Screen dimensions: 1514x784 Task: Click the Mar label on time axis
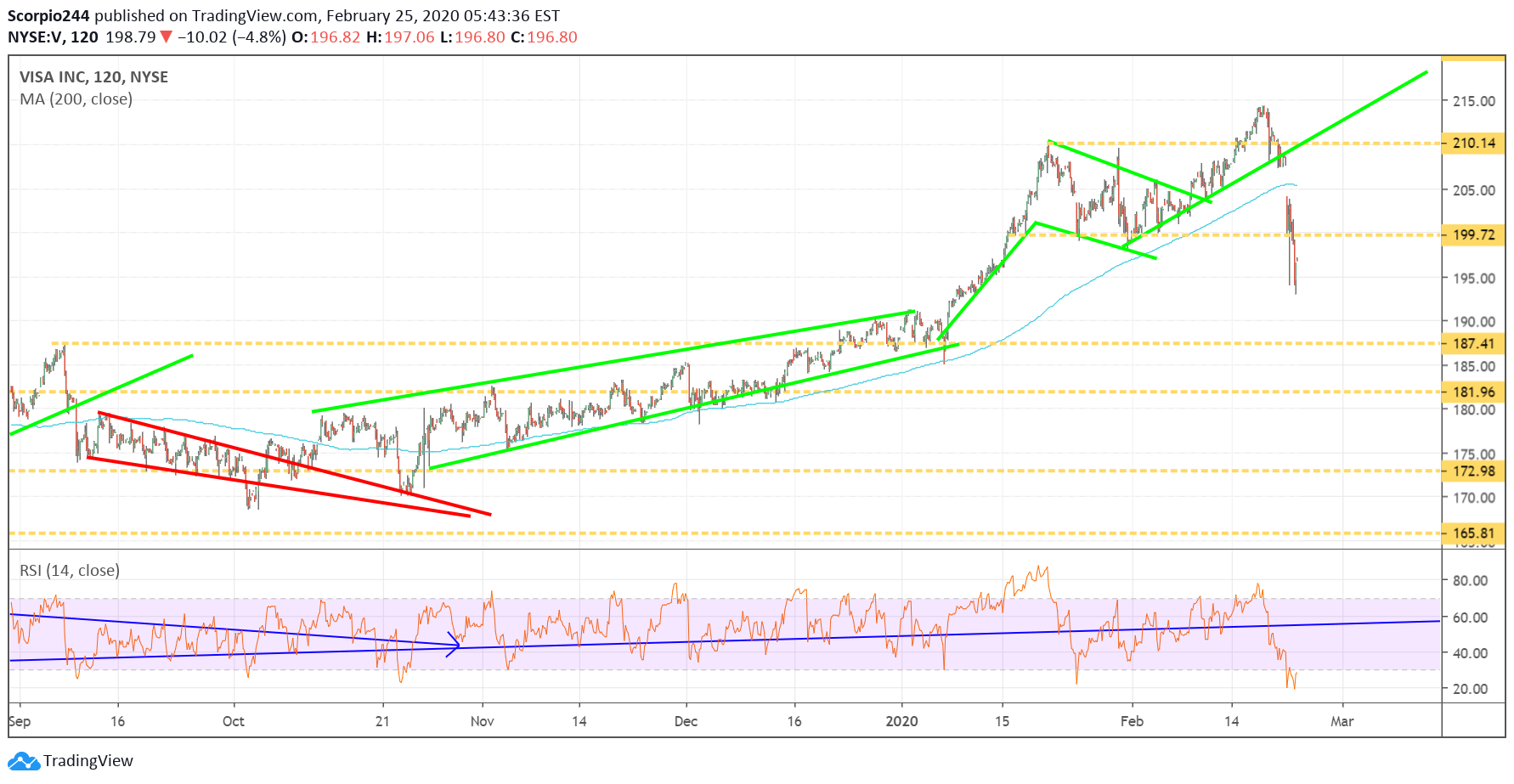(x=1342, y=721)
